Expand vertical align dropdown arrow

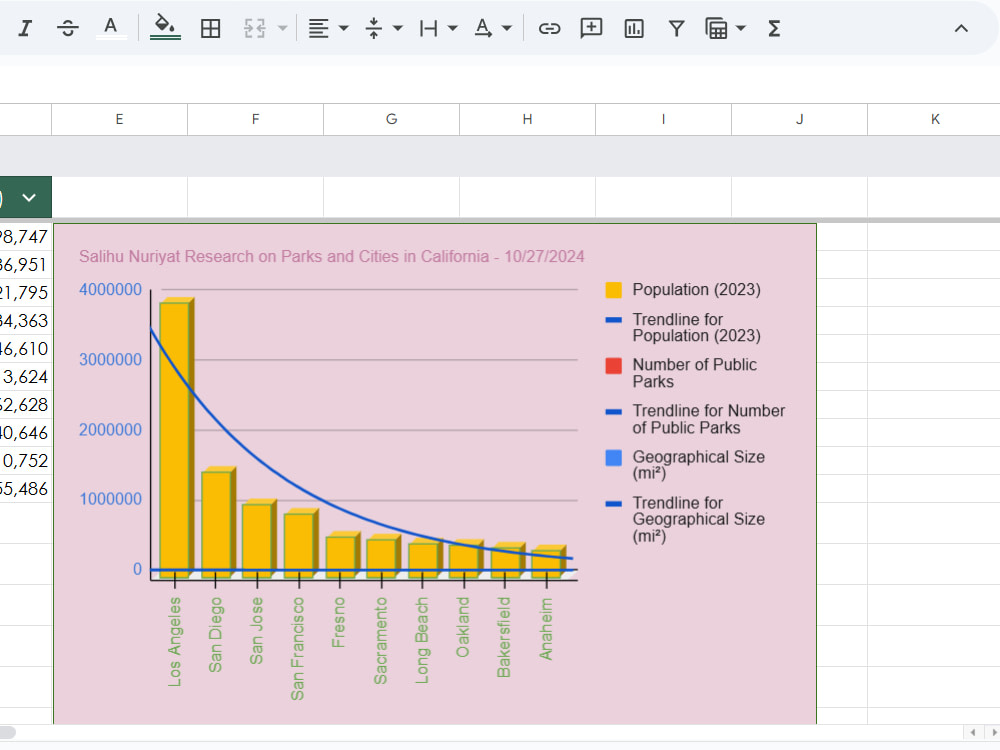(398, 28)
